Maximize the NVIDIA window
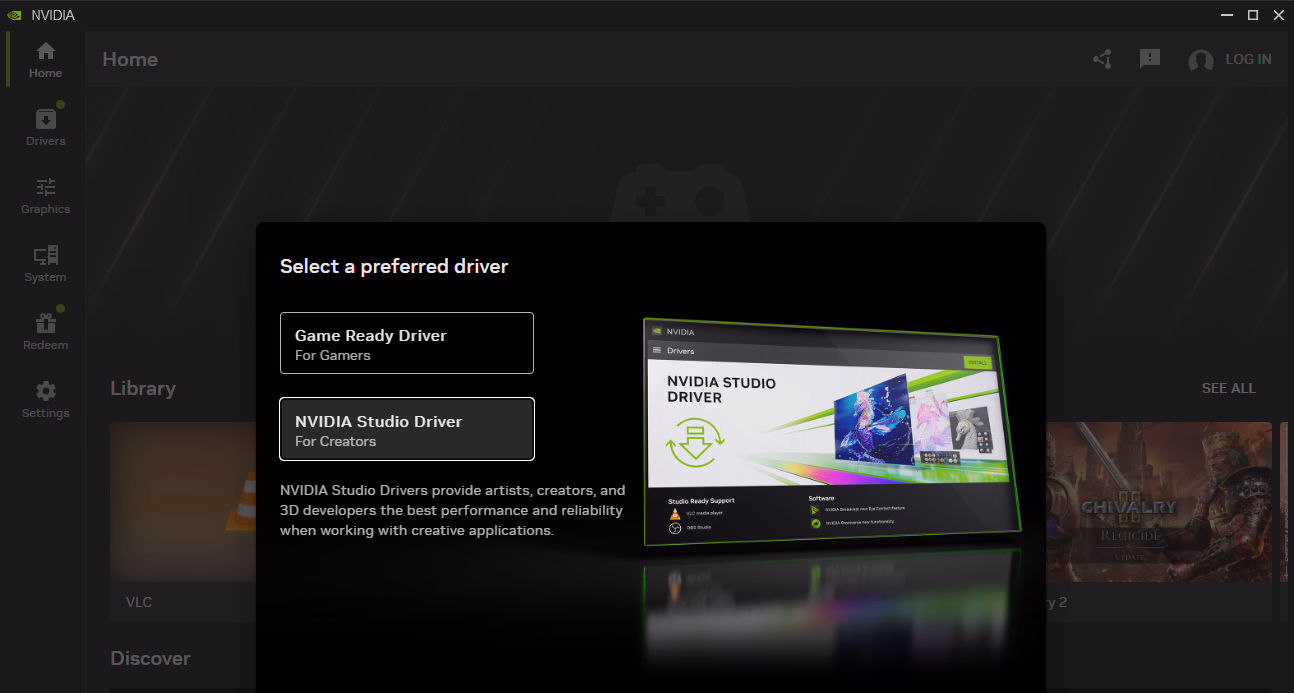 [1253, 15]
